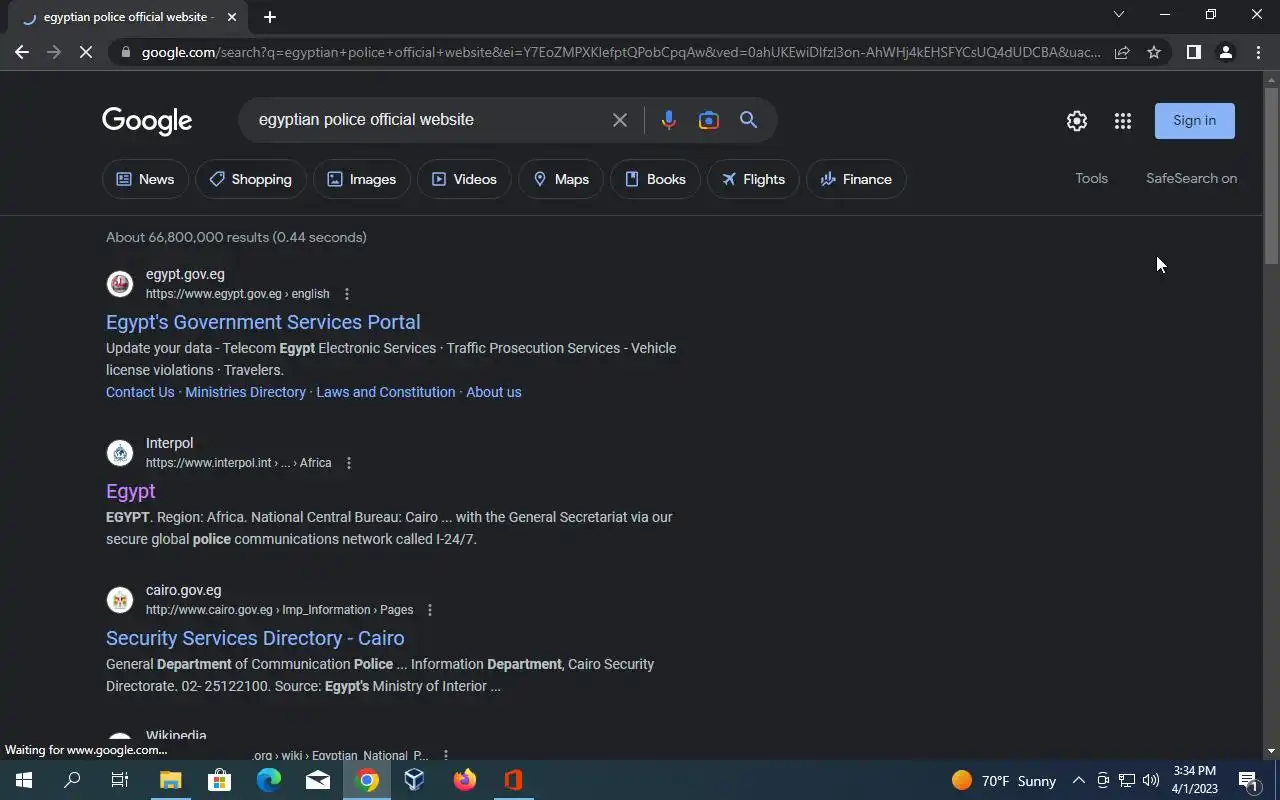1280x800 pixels.
Task: Open the browser side panel
Action: tap(1193, 52)
